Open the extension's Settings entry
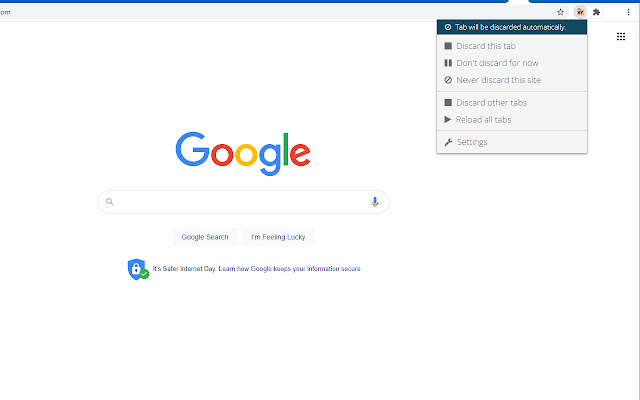Screen dimensions: 640x400 point(512,142)
